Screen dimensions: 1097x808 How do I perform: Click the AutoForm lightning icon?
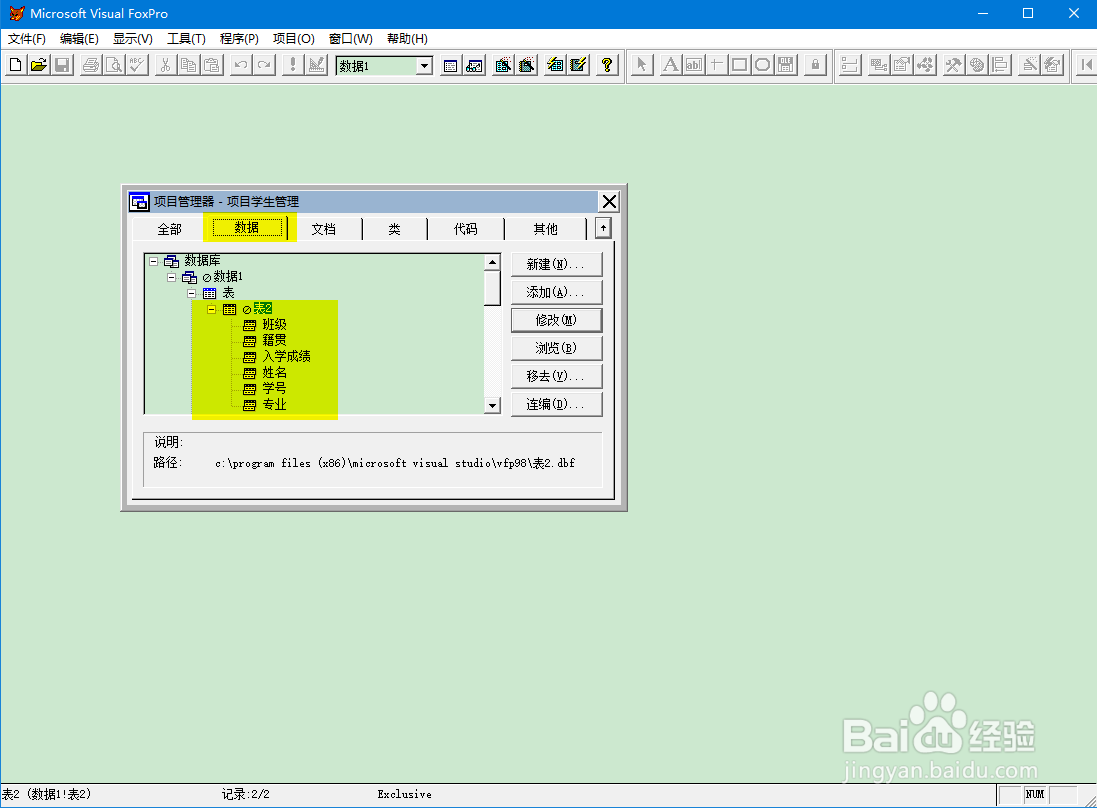(x=555, y=65)
